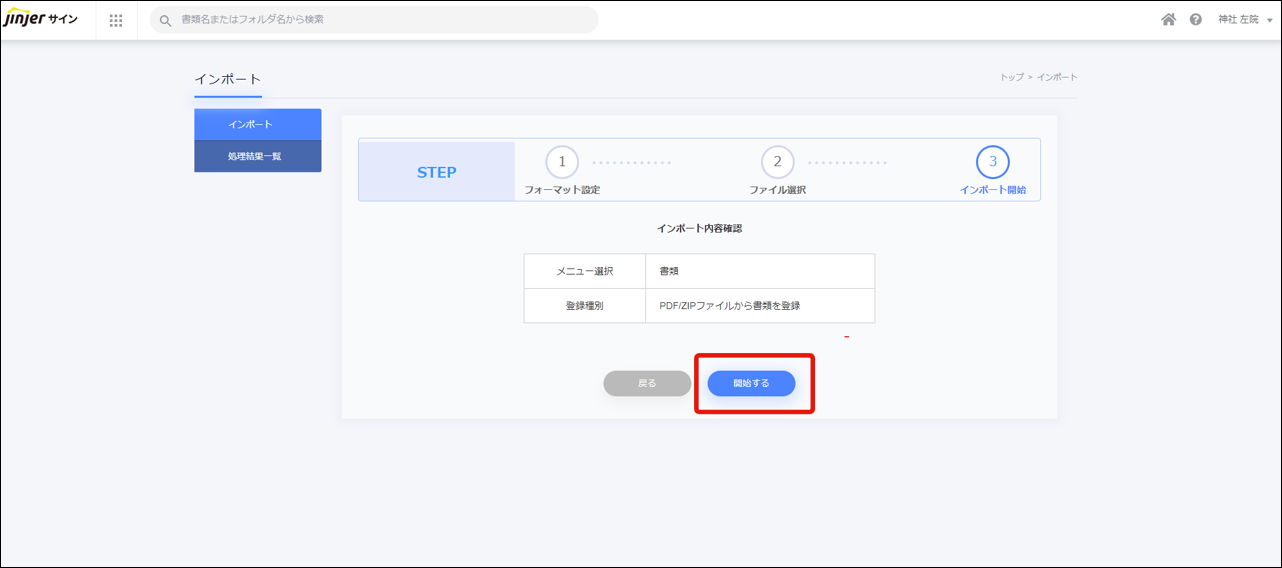Screen dimensions: 1282x568
Task: Click the magnifying glass search icon
Action: click(x=166, y=20)
